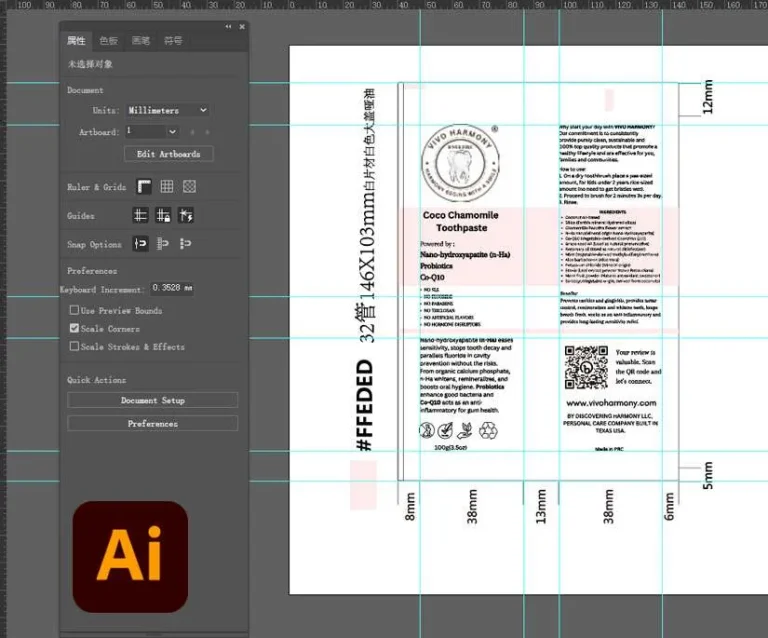Enable Scale Strokes & Effects checkbox
This screenshot has height=638, width=768.
click(74, 346)
